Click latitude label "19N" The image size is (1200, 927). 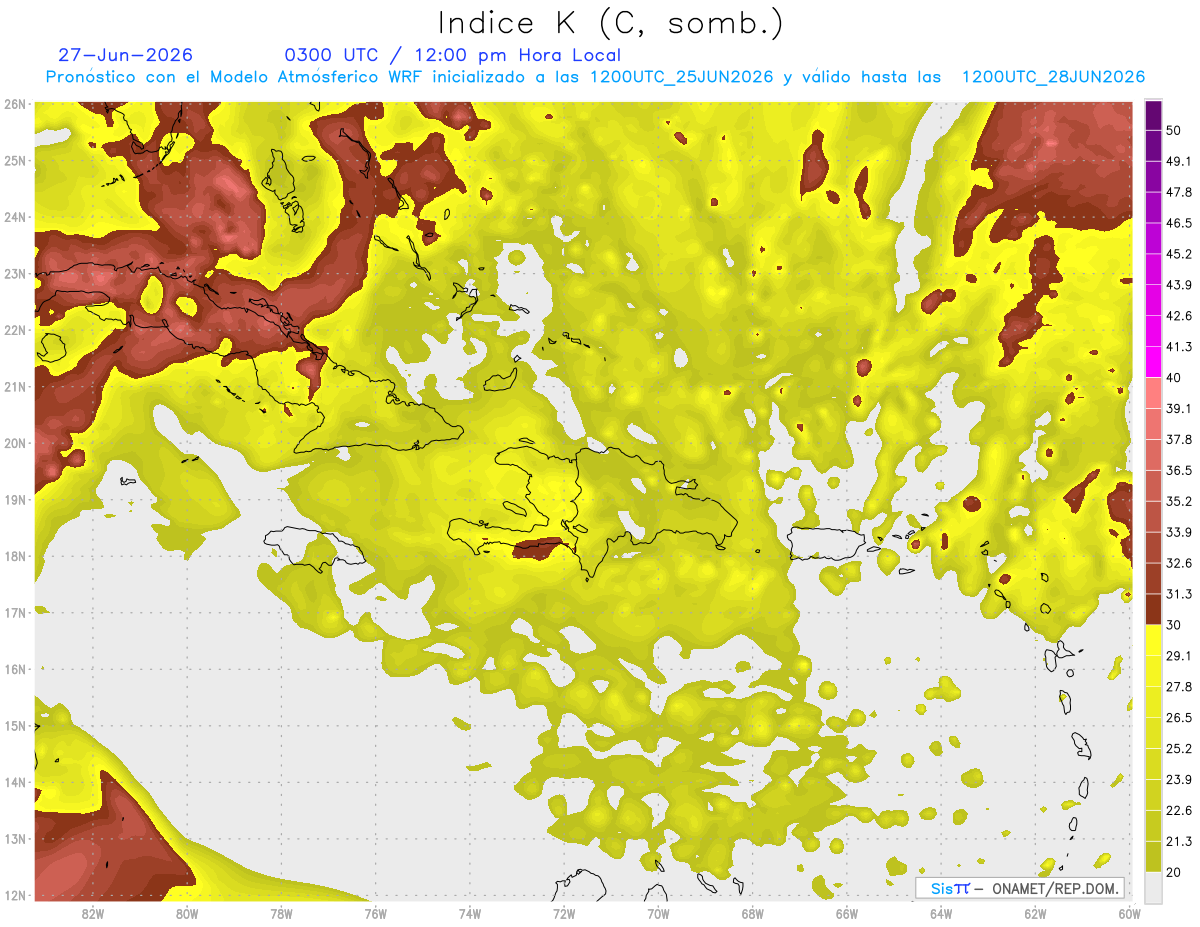pos(15,500)
